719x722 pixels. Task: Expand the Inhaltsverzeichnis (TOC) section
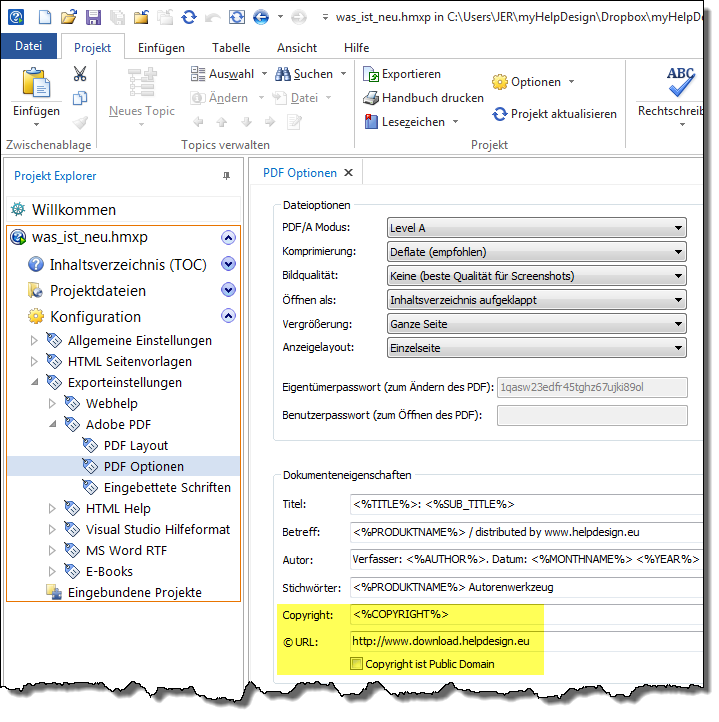click(228, 264)
